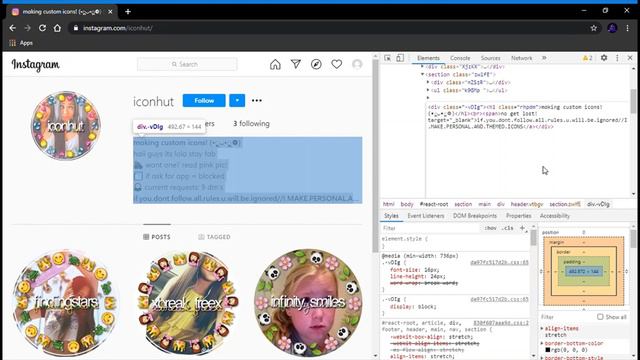Toggle the device toolbar in DevTools
Viewport: 640px width, 360px height.
coord(400,58)
